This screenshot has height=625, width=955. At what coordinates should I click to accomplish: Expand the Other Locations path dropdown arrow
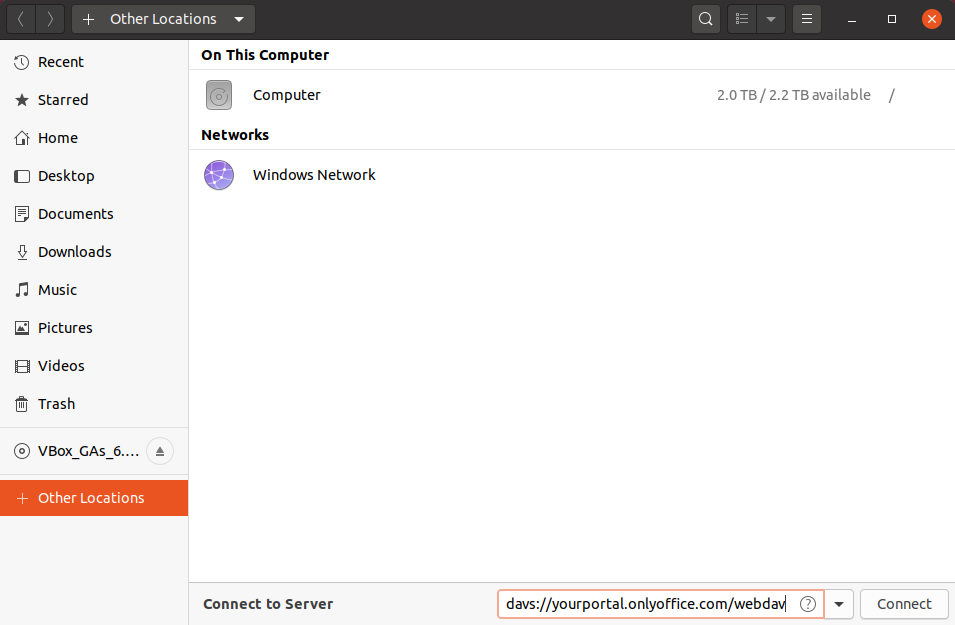point(239,19)
